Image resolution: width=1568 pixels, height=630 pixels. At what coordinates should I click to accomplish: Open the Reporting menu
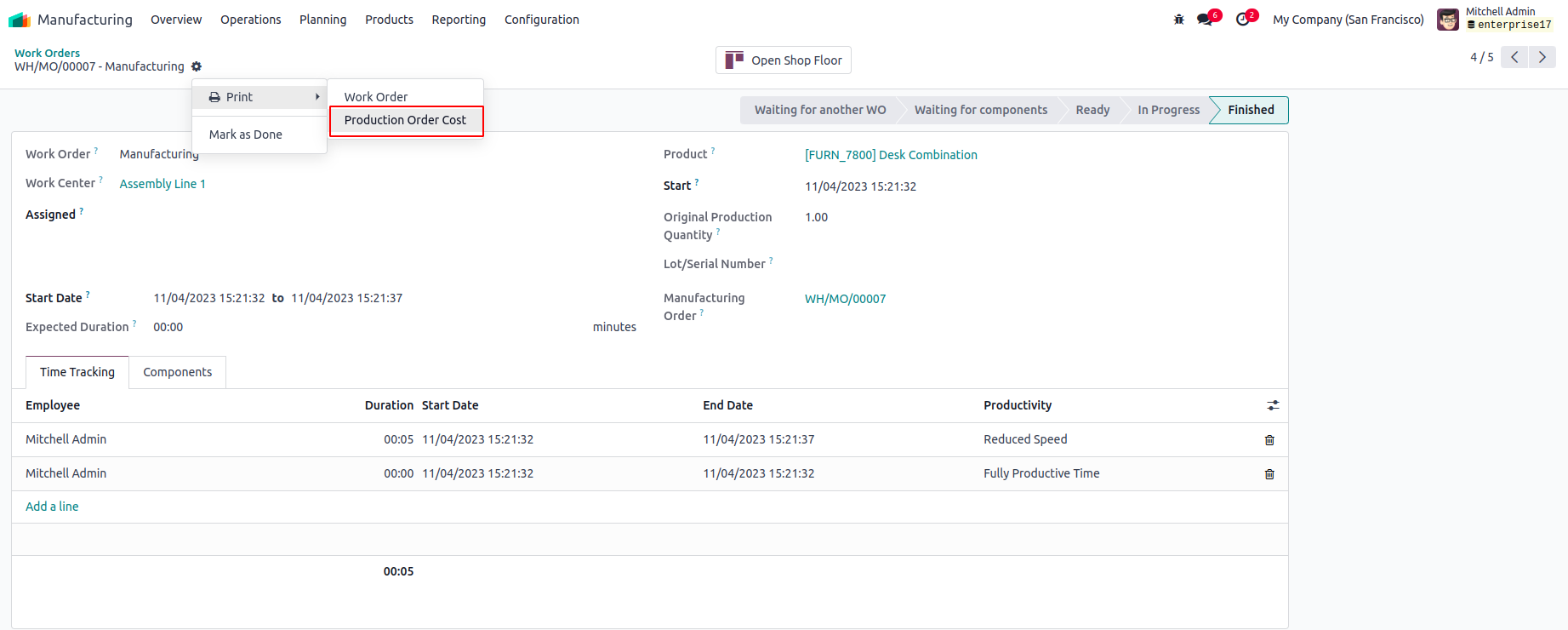coord(459,20)
